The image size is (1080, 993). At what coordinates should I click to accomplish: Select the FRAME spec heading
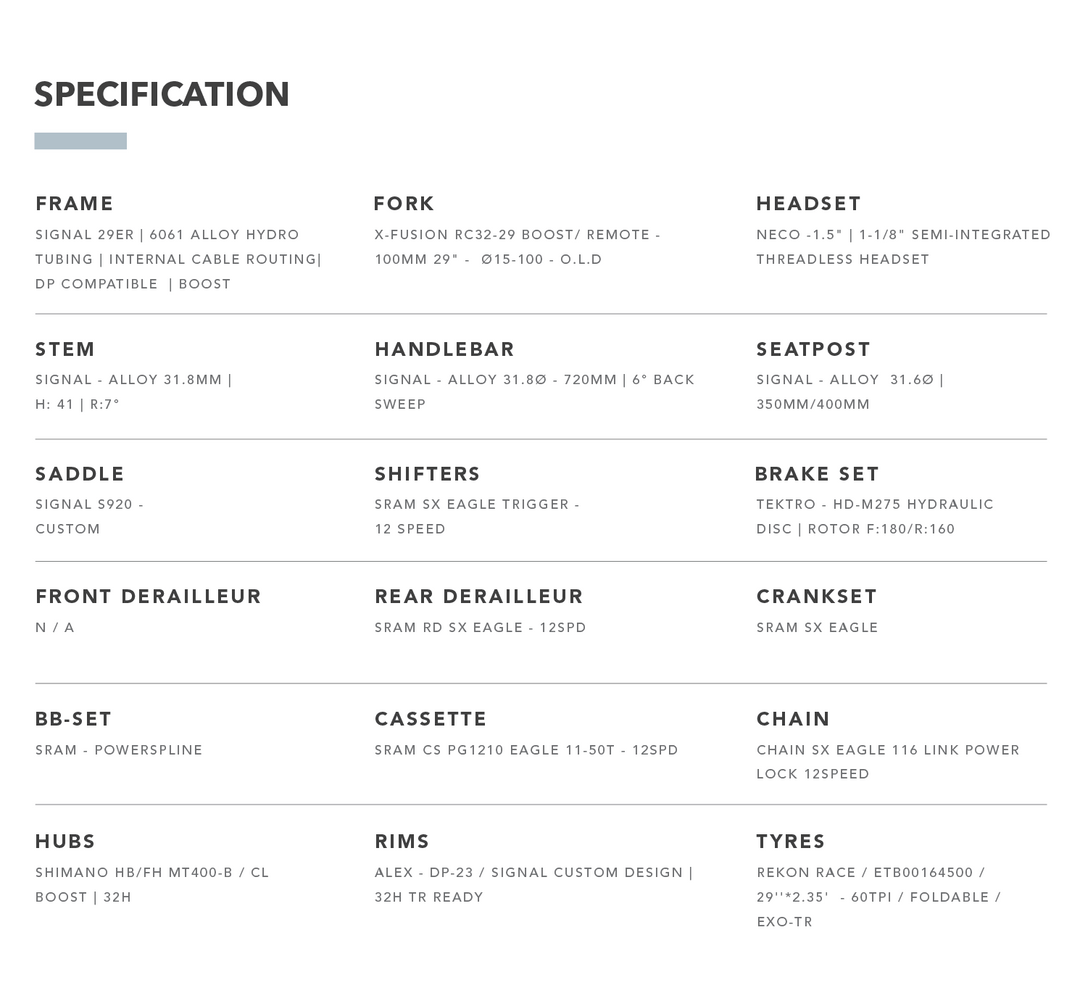[74, 204]
